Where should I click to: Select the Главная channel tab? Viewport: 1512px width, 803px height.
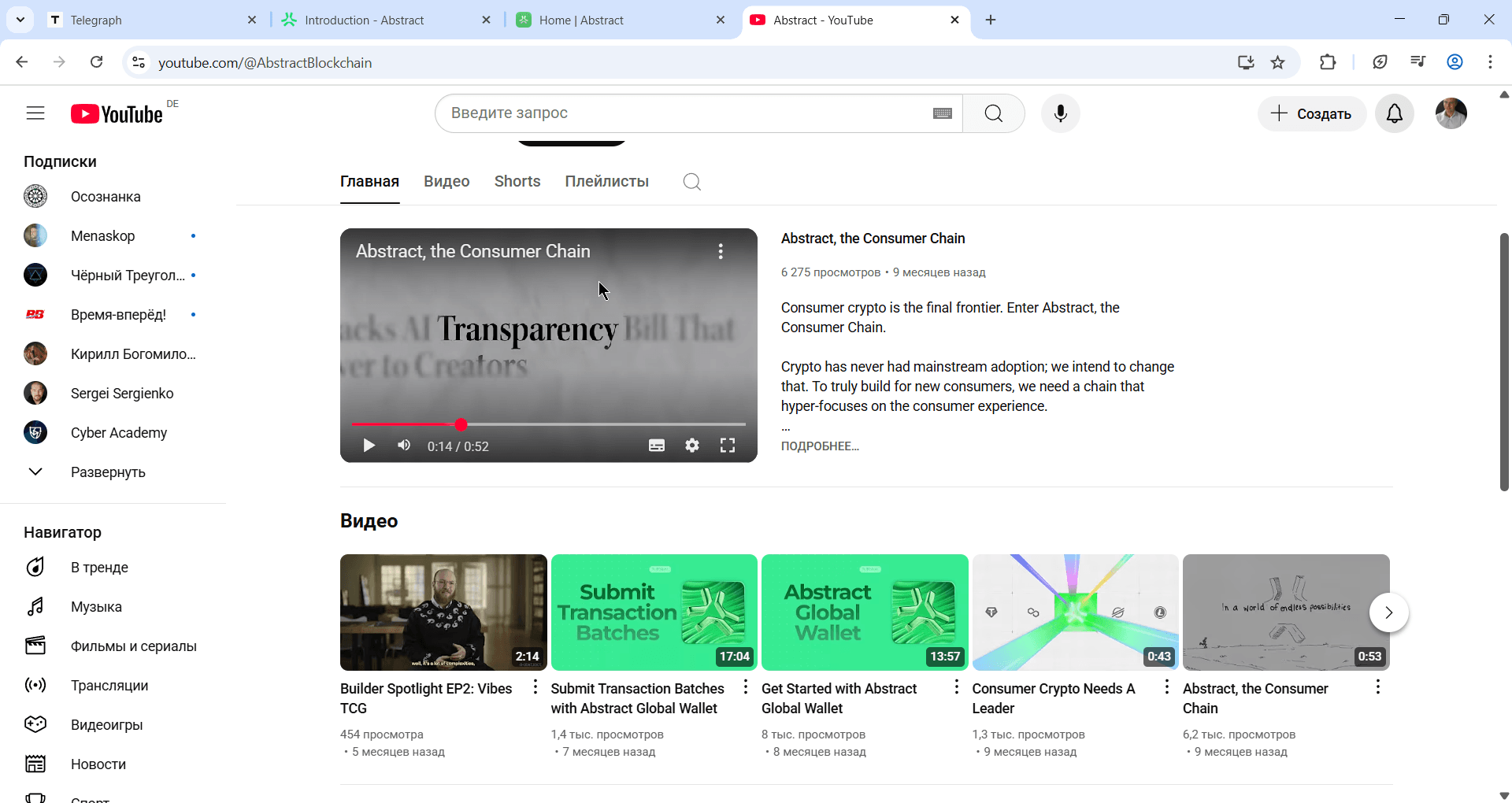pyautogui.click(x=369, y=182)
